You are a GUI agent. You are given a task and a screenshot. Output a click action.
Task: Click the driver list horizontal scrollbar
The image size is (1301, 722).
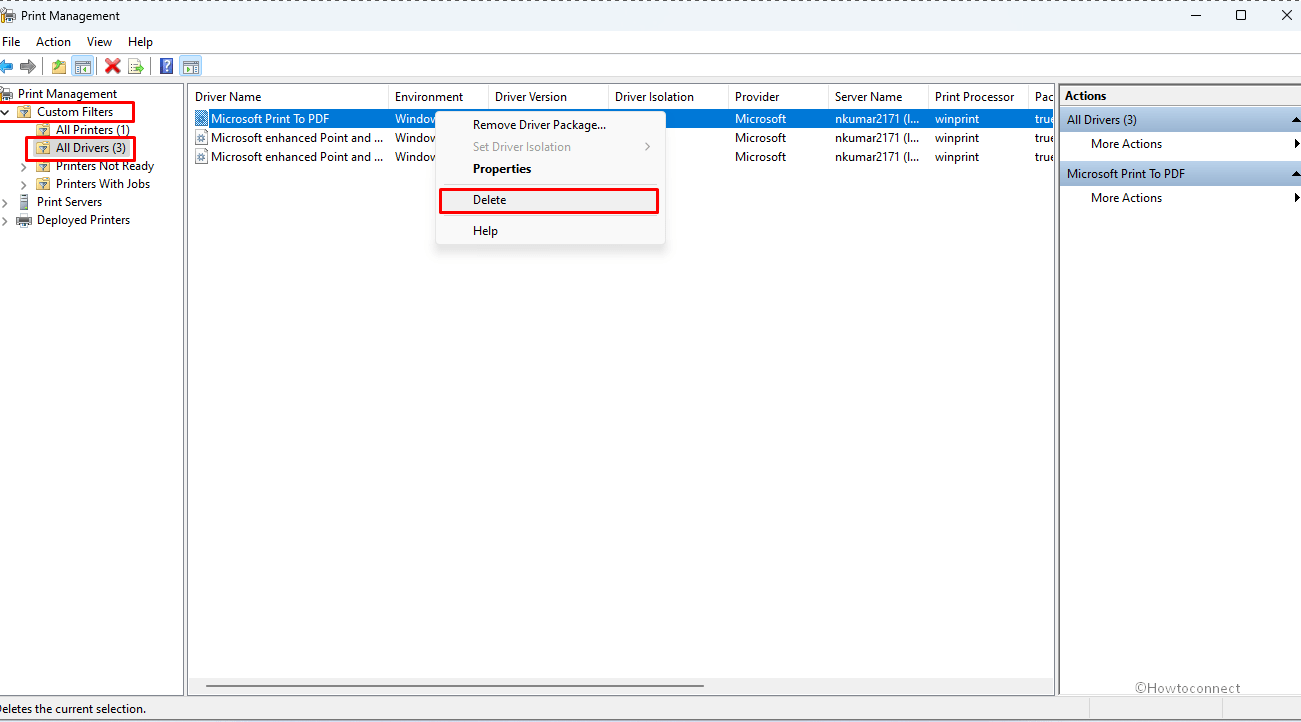[x=455, y=686]
